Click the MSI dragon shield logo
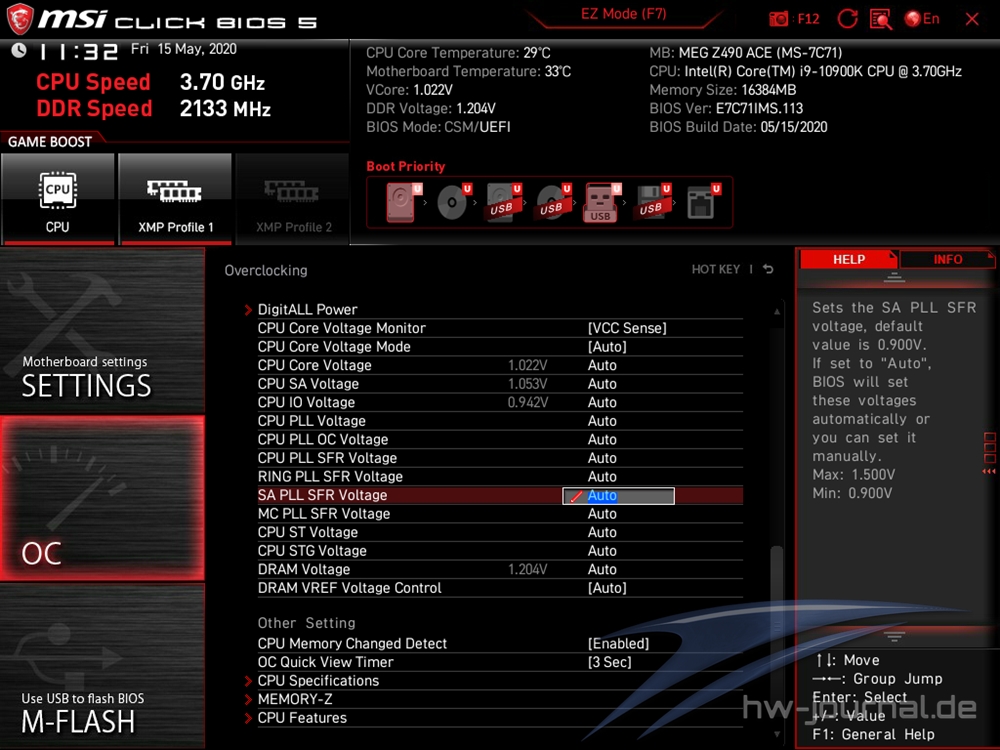Screen dimensions: 1000x750 [x=20, y=18]
